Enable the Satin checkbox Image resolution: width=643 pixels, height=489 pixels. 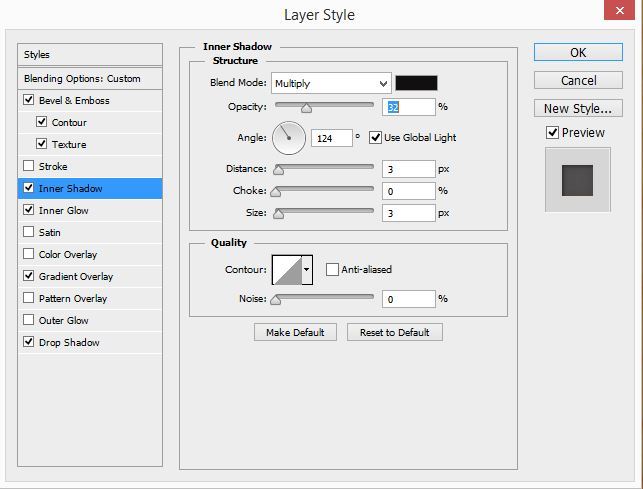point(28,232)
